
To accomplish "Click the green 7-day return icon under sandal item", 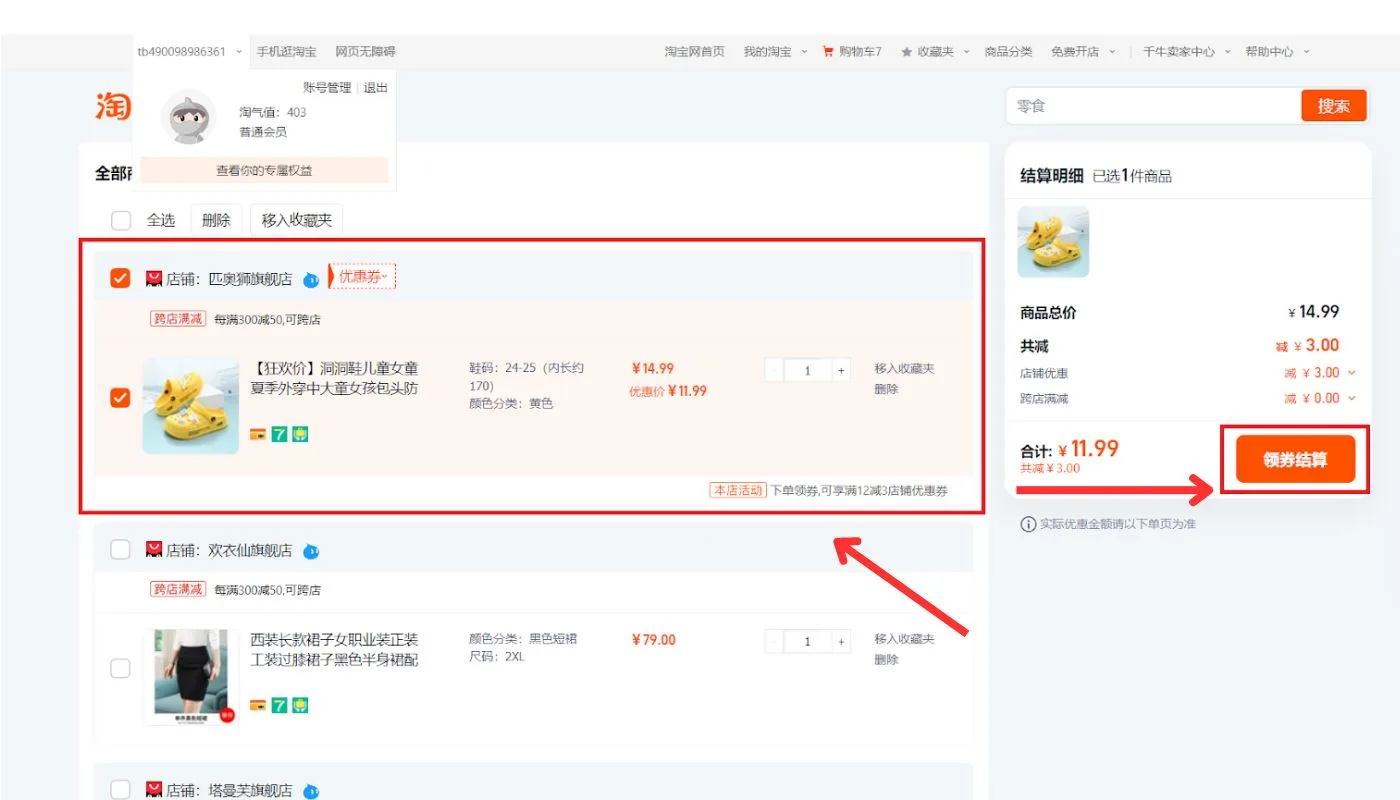I will (279, 434).
